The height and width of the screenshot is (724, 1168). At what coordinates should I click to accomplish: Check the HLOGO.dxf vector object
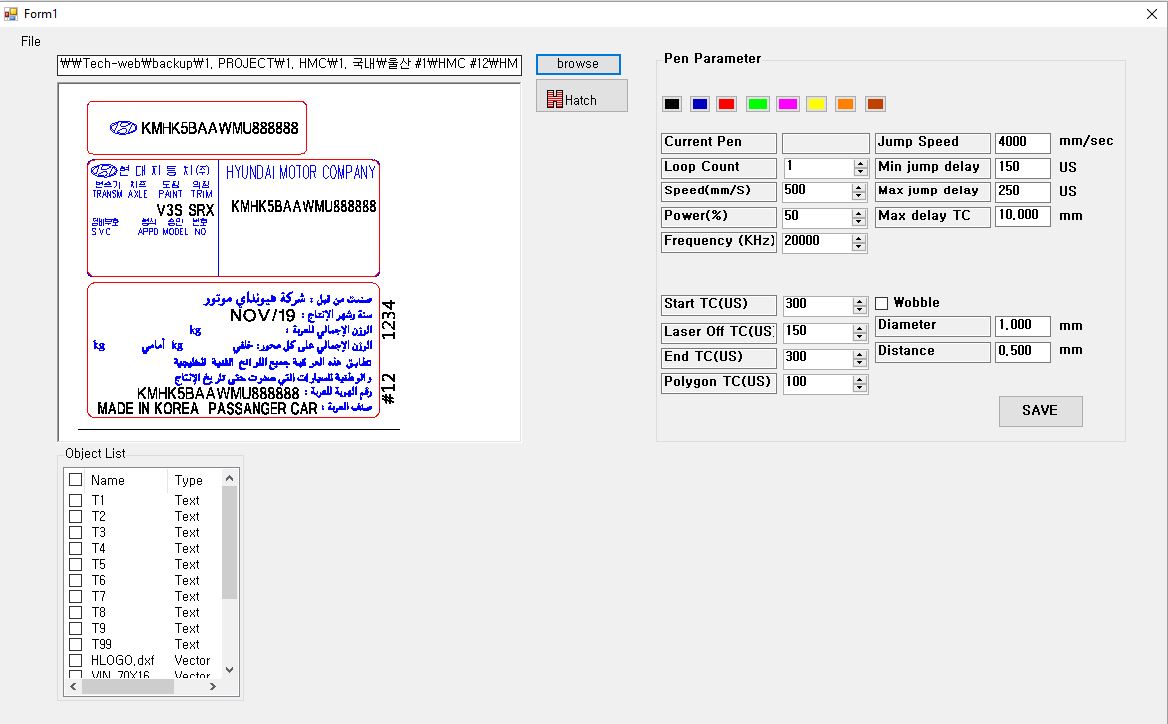coord(75,660)
